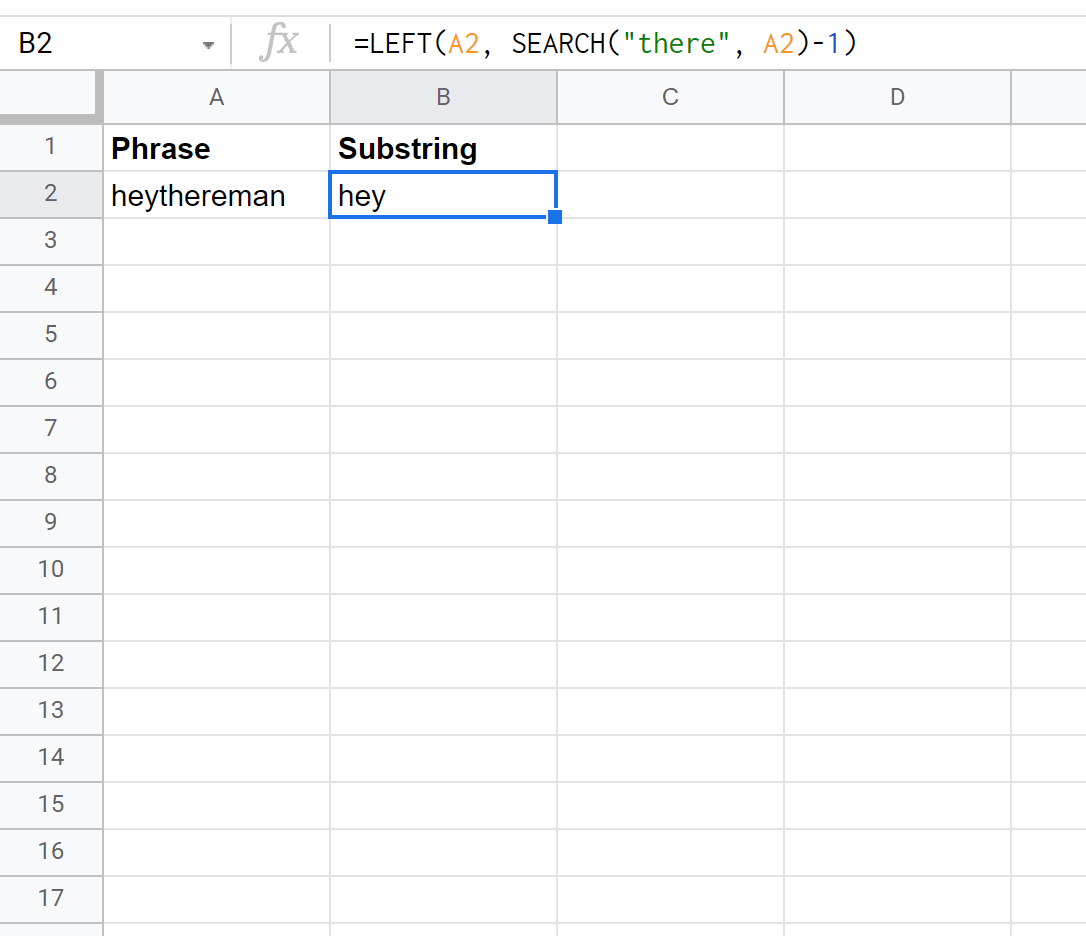Viewport: 1086px width, 936px height.
Task: Open the Name Box dropdown arrow
Action: (208, 45)
